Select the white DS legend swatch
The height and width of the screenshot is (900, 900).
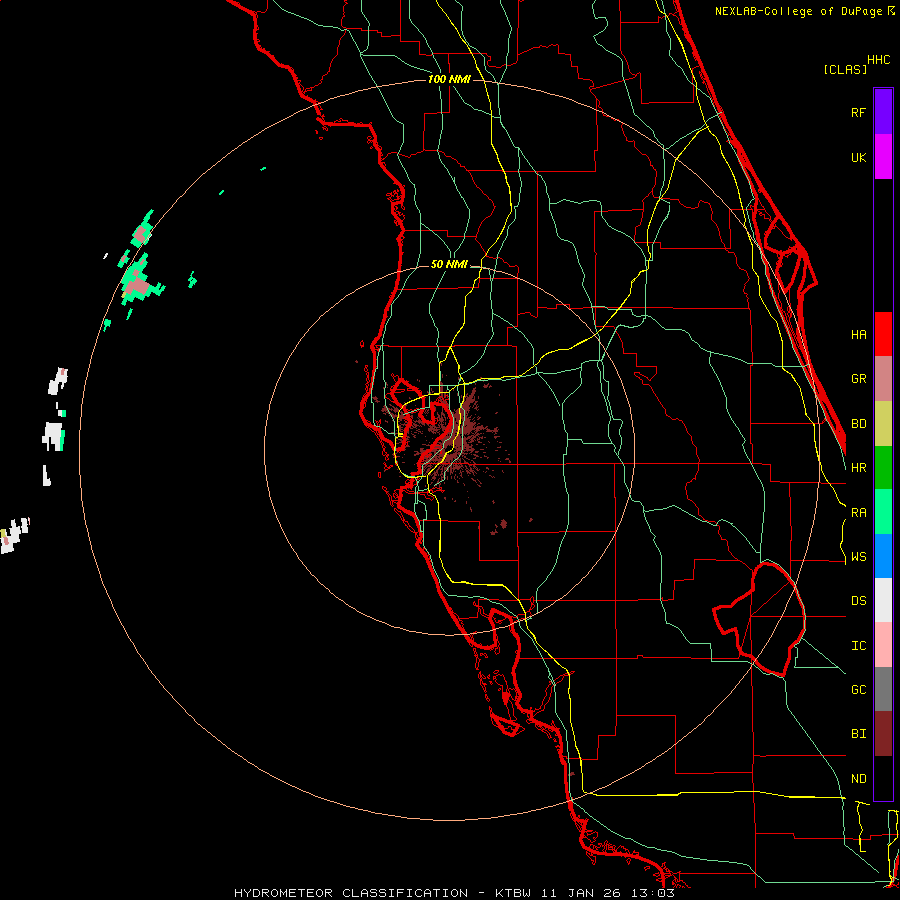pyautogui.click(x=883, y=600)
